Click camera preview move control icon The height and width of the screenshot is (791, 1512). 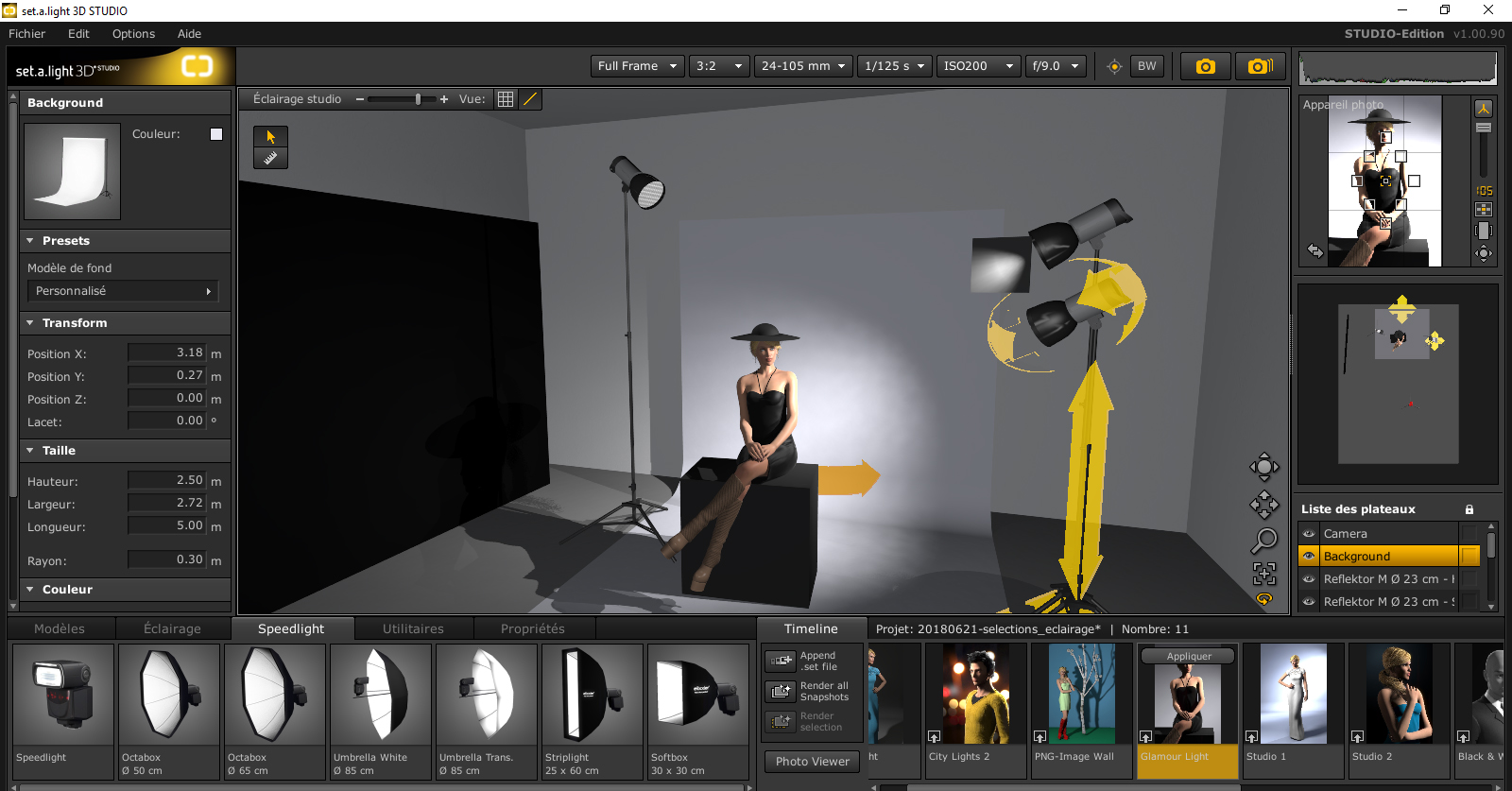point(1484,252)
